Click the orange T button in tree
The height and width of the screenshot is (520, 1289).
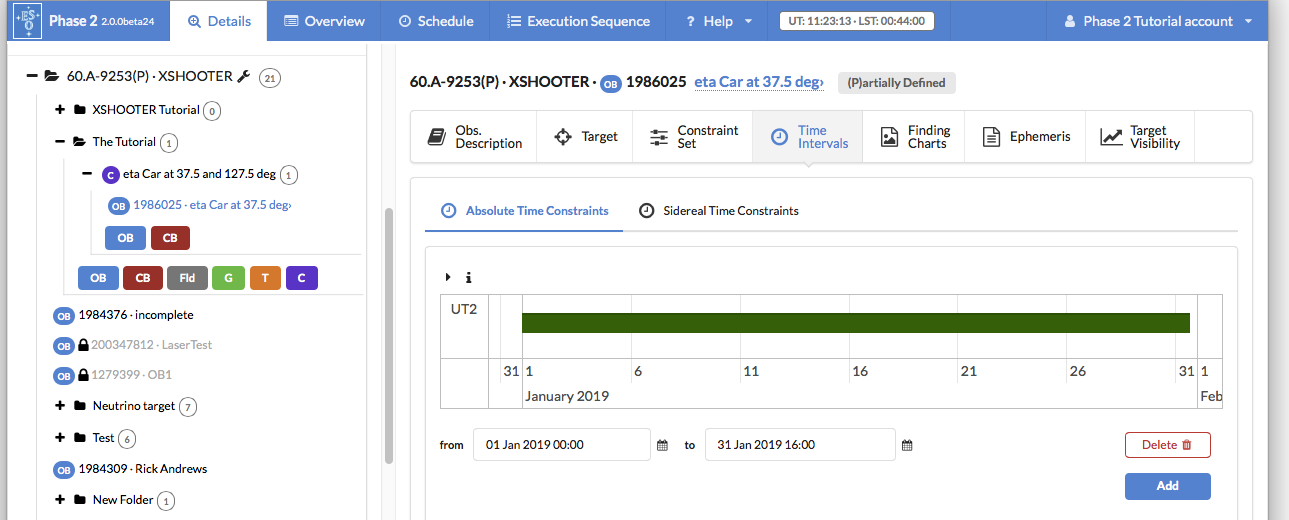(x=265, y=278)
